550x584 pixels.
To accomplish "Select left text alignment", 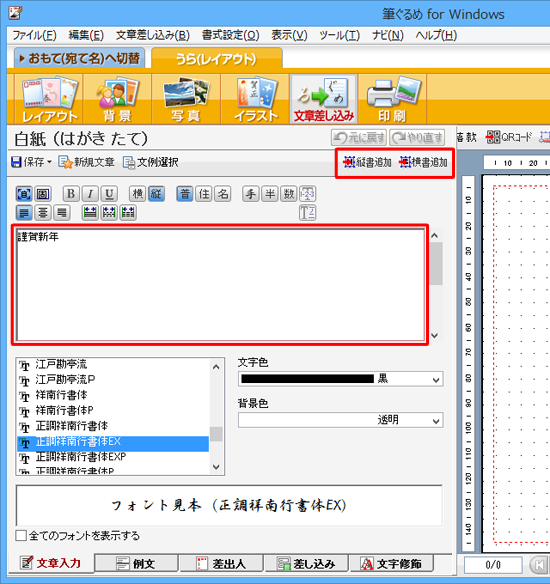I will (x=24, y=213).
